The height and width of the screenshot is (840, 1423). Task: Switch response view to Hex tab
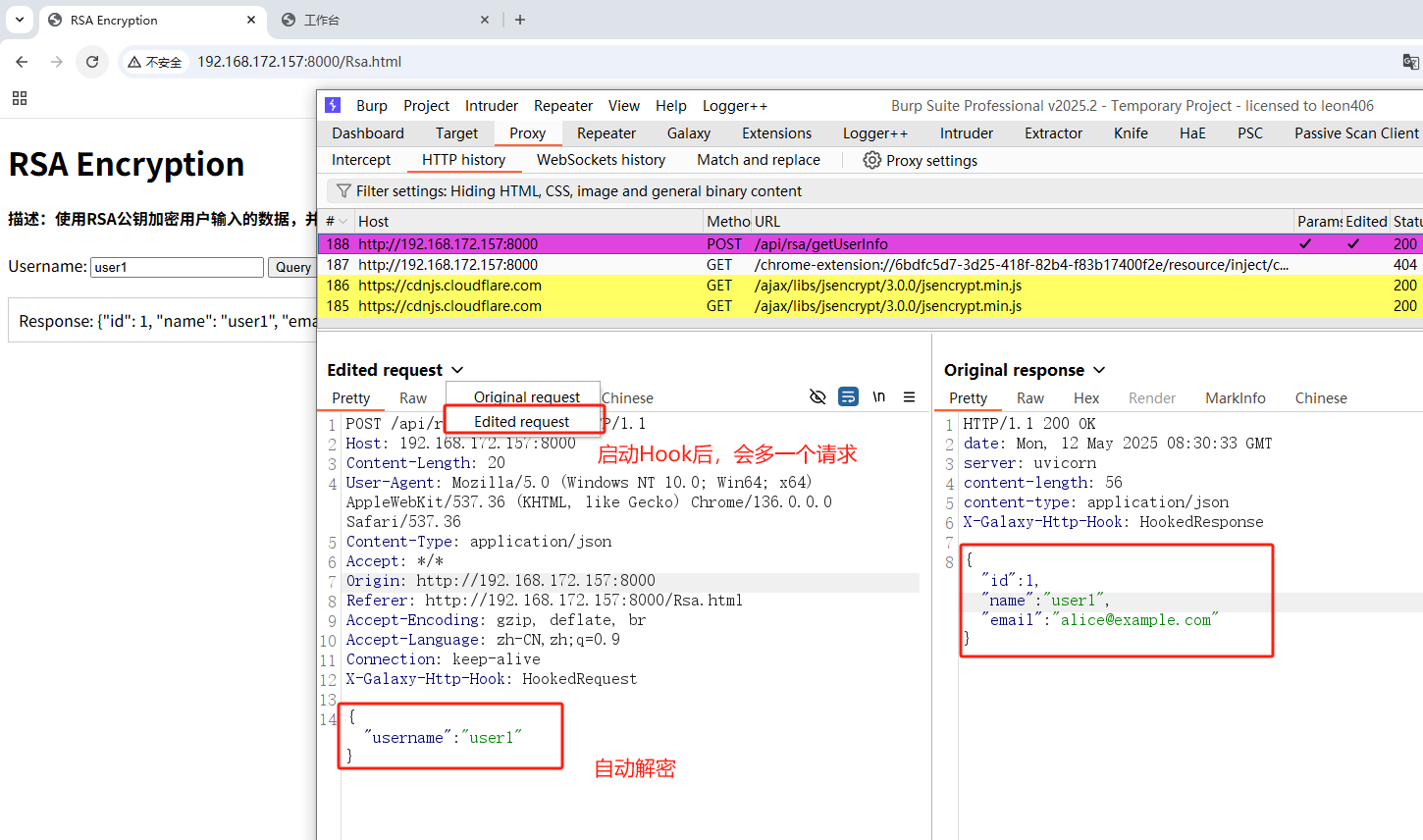(1086, 397)
